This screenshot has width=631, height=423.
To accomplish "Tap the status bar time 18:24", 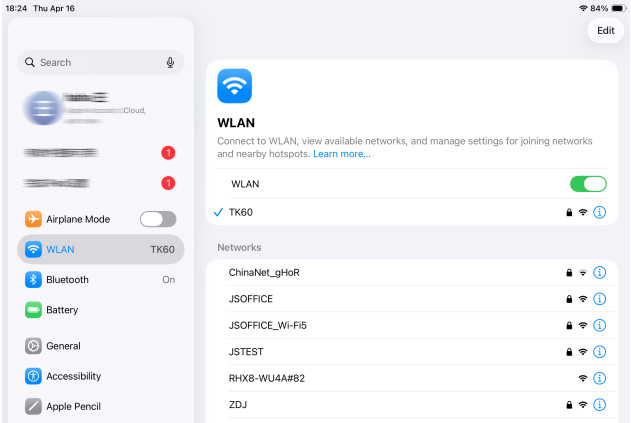I will point(16,8).
